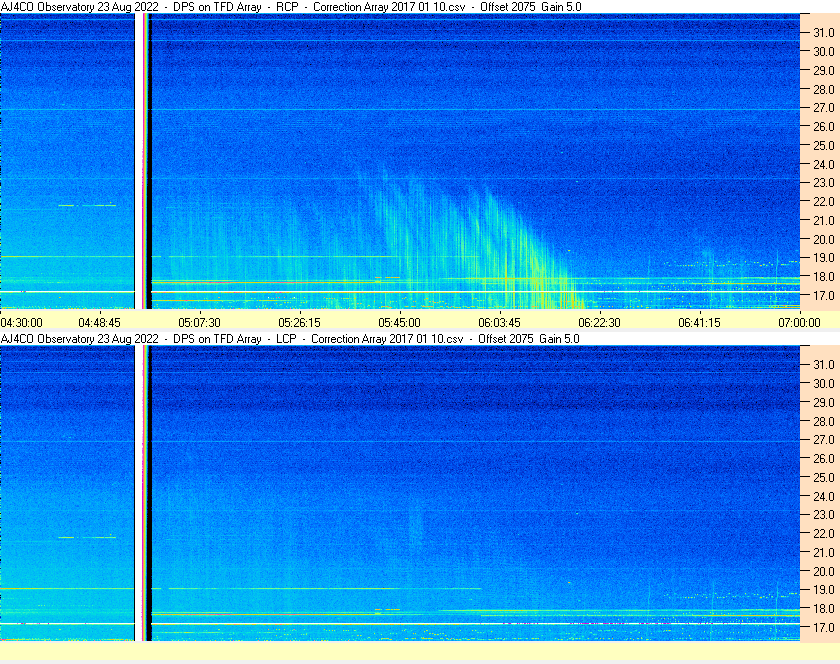Click the 05:45:00 time axis label
This screenshot has height=664, width=840.
(x=400, y=323)
